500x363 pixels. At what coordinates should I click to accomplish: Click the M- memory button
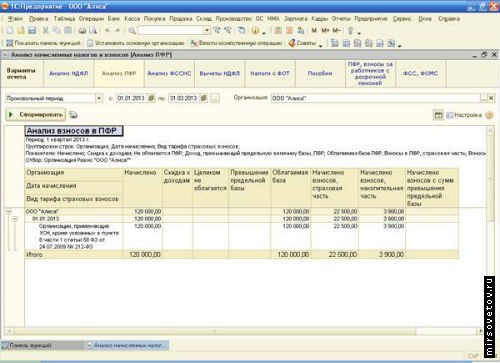(336, 31)
